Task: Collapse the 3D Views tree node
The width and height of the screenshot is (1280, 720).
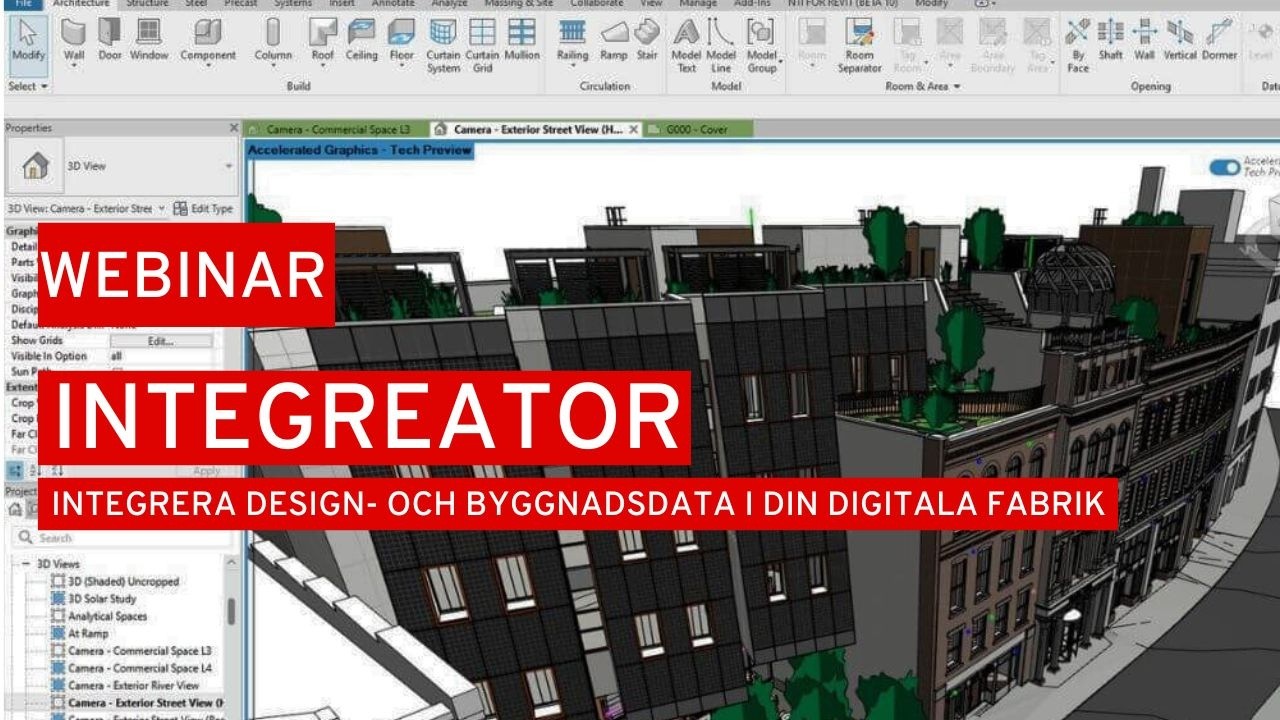Action: [27, 564]
